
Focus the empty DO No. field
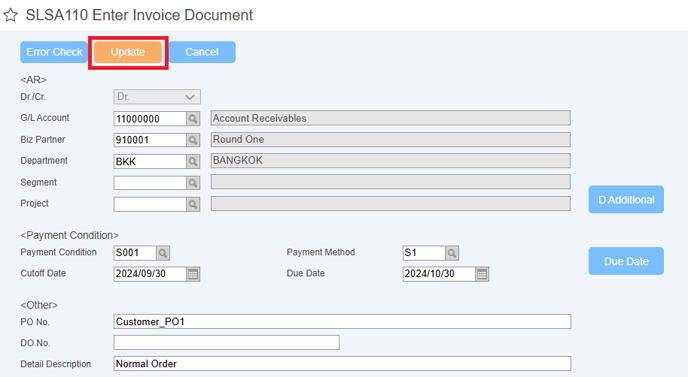(x=226, y=342)
